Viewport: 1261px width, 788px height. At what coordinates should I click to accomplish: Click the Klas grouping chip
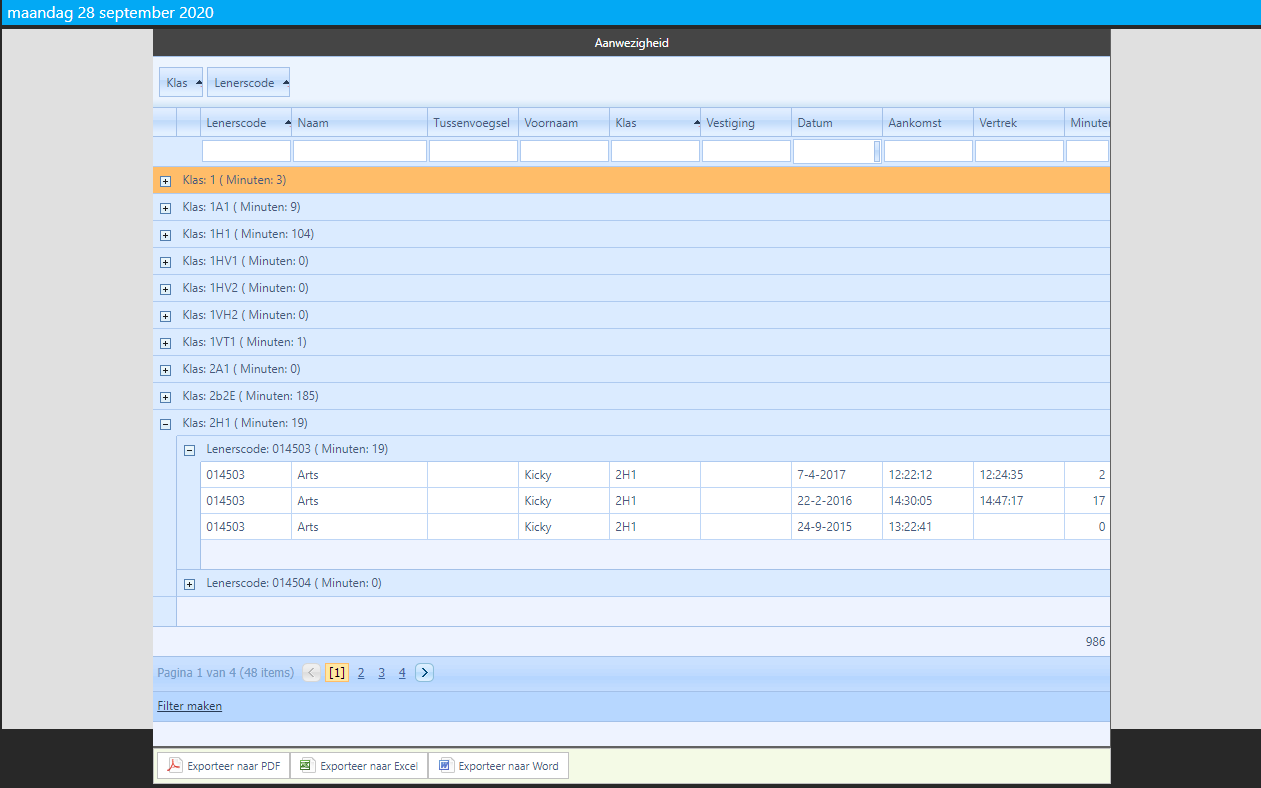coord(181,83)
